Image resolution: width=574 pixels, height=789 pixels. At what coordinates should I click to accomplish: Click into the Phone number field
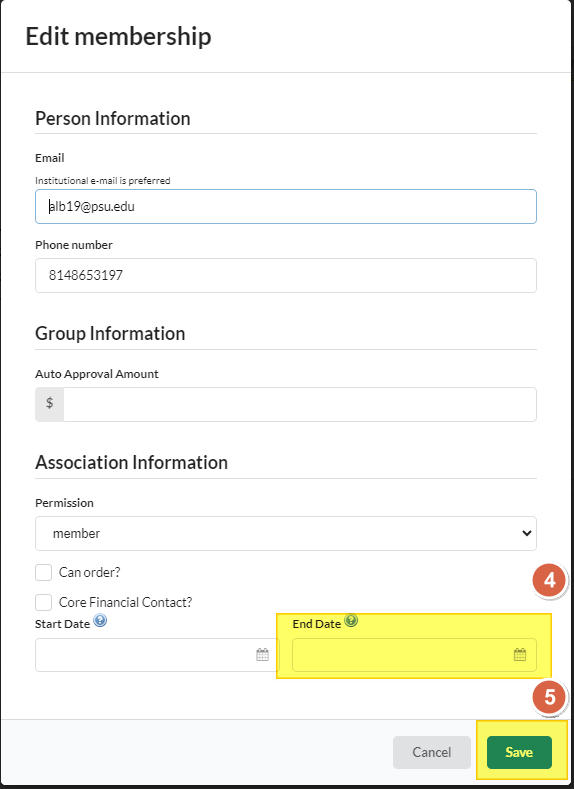(286, 275)
